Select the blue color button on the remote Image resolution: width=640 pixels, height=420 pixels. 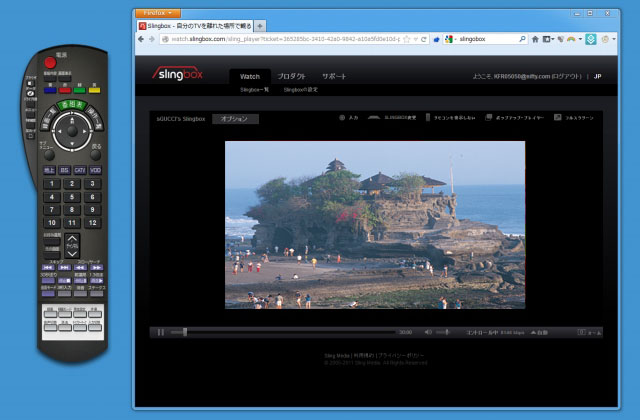click(50, 90)
